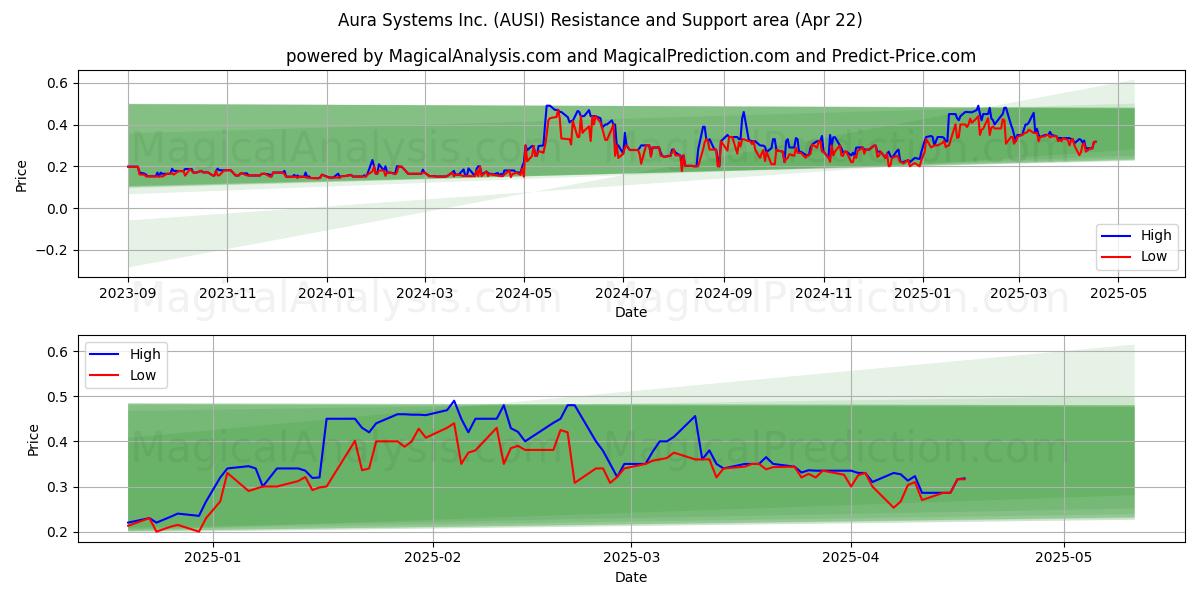Click the '2024-01' tick label on the upper chart
Viewport: 1200px width, 600px height.
[x=327, y=292]
